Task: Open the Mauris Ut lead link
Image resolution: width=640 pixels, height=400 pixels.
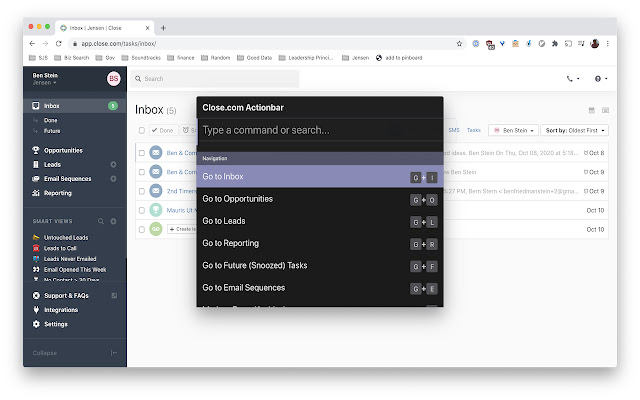Action: [x=181, y=211]
